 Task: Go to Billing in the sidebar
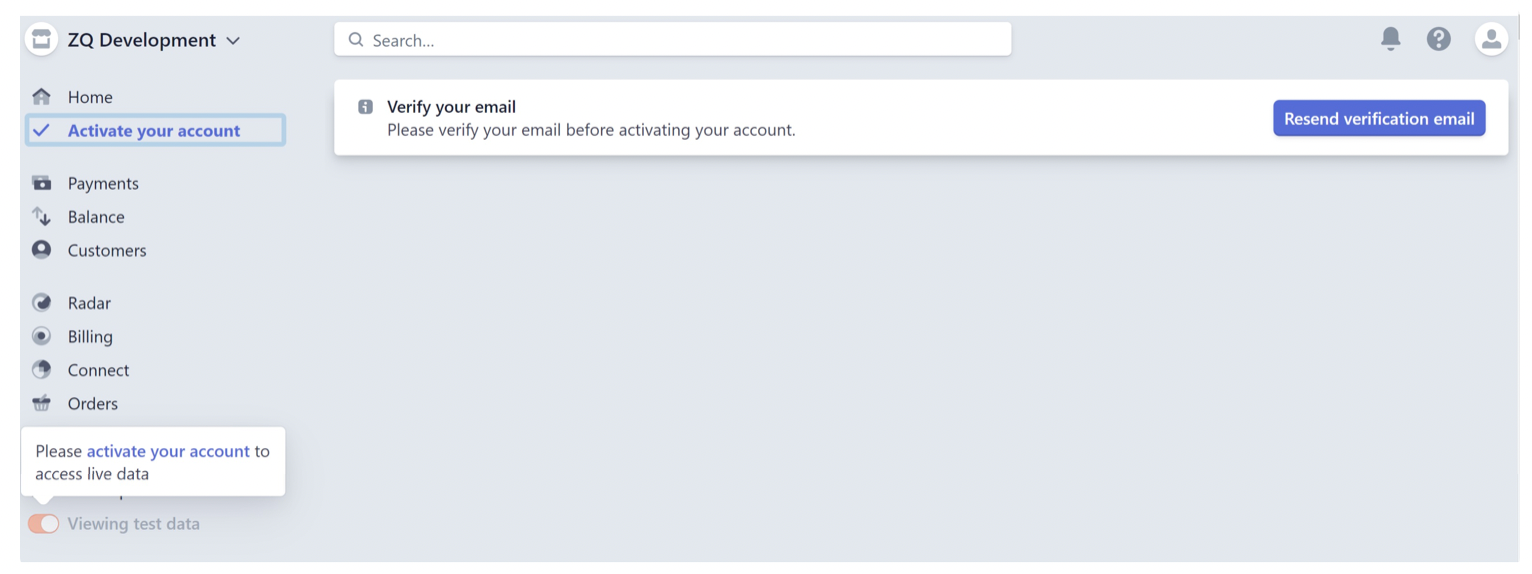point(90,336)
